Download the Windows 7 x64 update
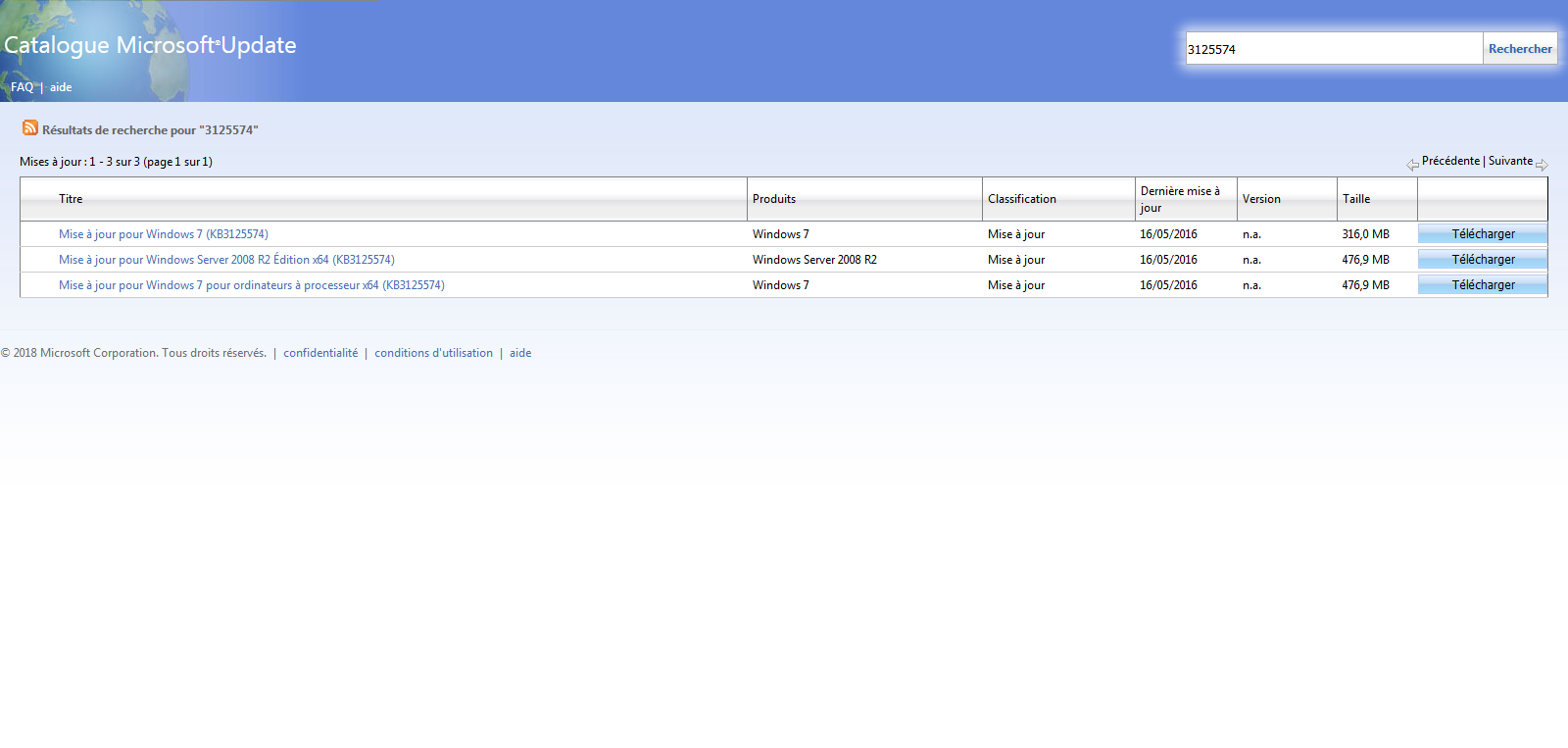The width and height of the screenshot is (1568, 748). coord(1483,285)
